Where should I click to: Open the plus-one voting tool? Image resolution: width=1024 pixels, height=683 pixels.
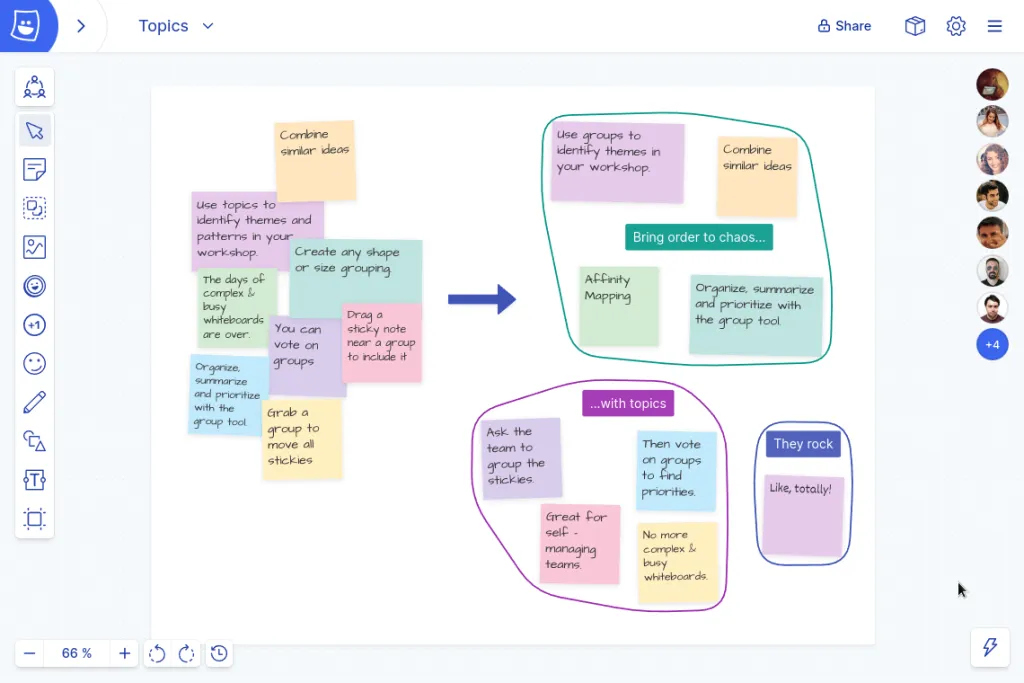pos(35,325)
